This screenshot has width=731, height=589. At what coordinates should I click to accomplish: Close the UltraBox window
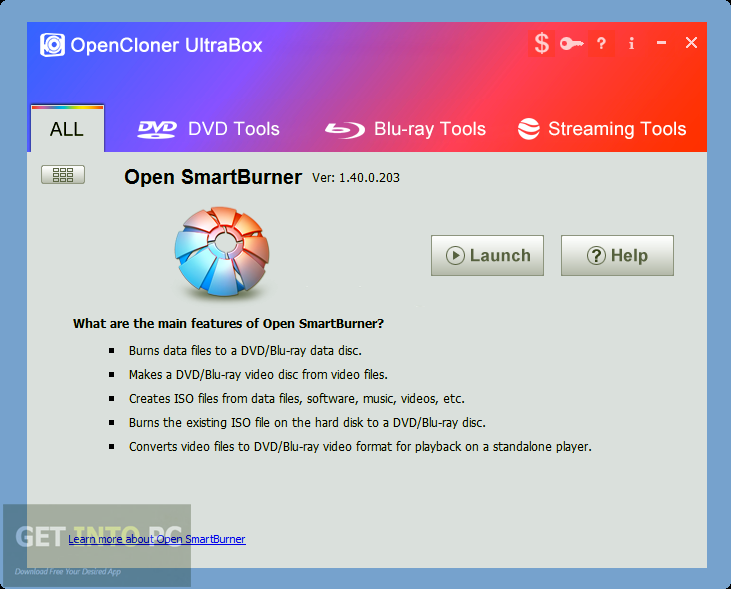tap(691, 43)
